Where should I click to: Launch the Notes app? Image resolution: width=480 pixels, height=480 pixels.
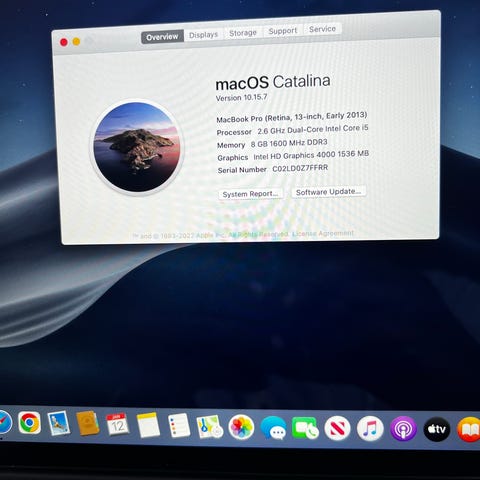point(148,425)
